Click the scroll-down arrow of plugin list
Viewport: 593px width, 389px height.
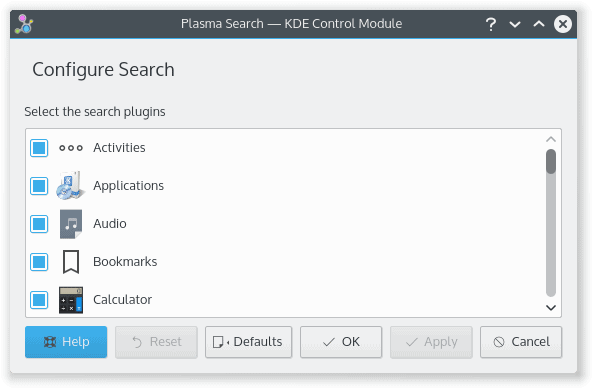pos(551,308)
